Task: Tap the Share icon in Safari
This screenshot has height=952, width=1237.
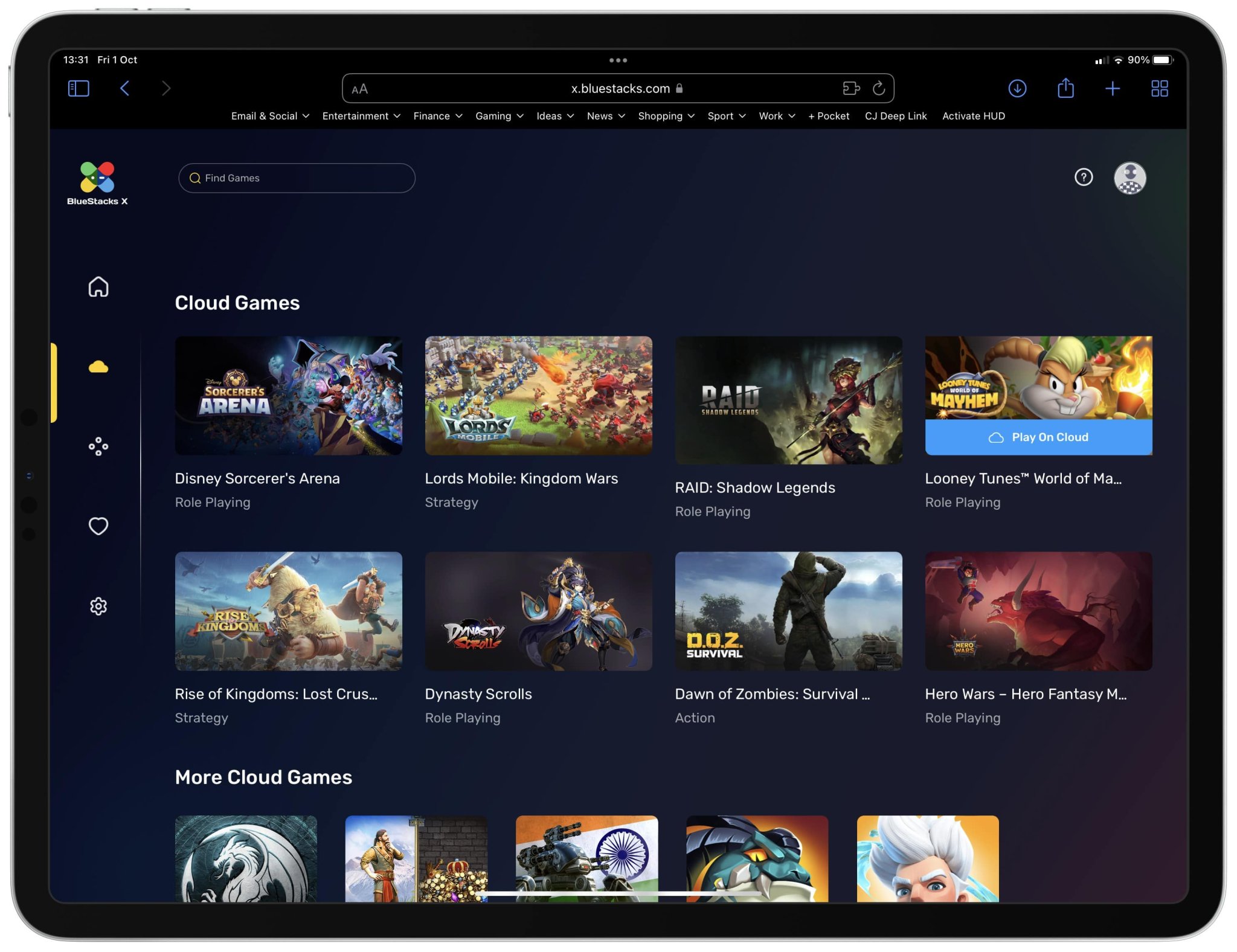Action: coord(1065,88)
